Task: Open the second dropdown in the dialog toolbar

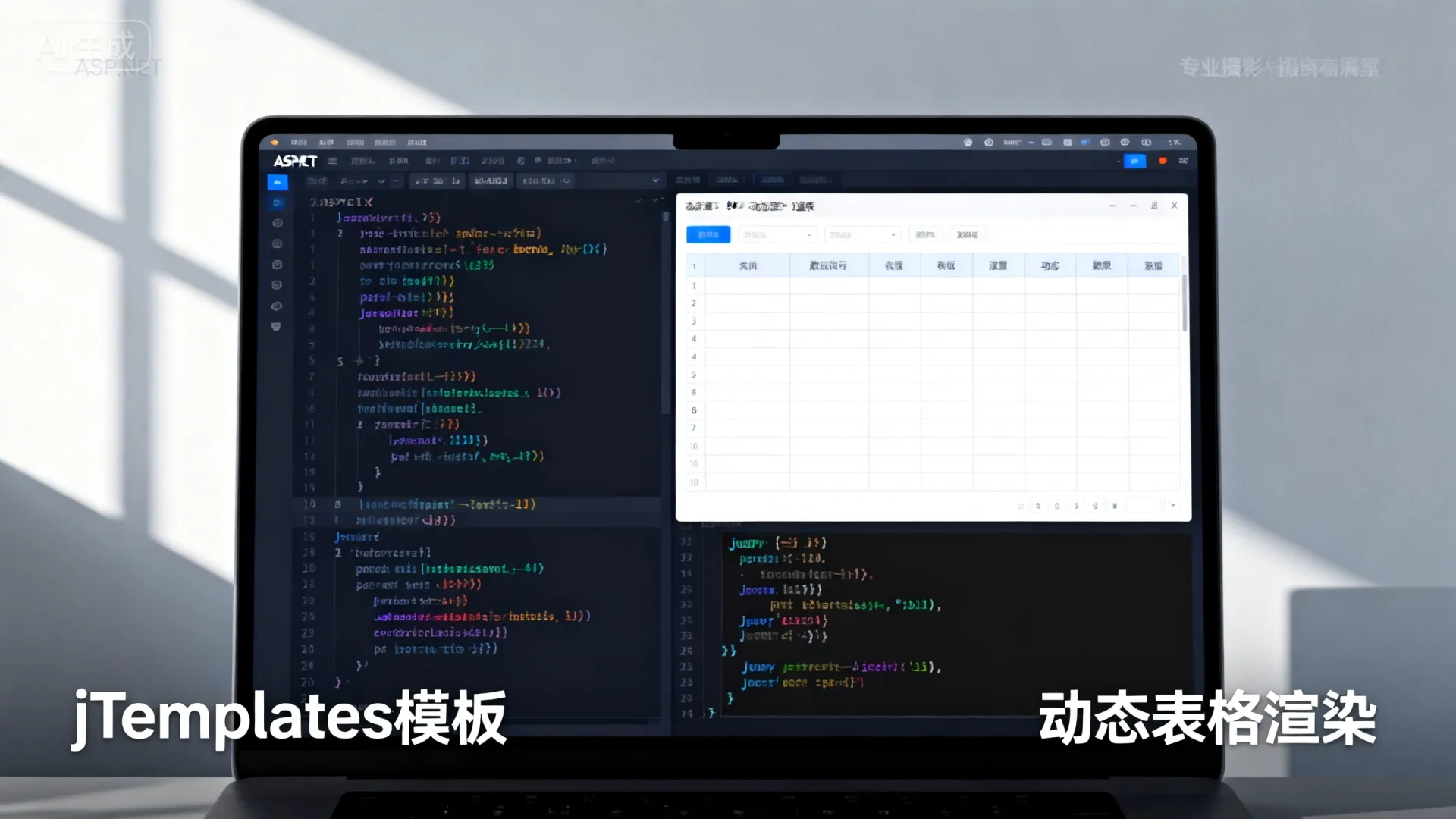Action: pyautogui.click(x=861, y=235)
